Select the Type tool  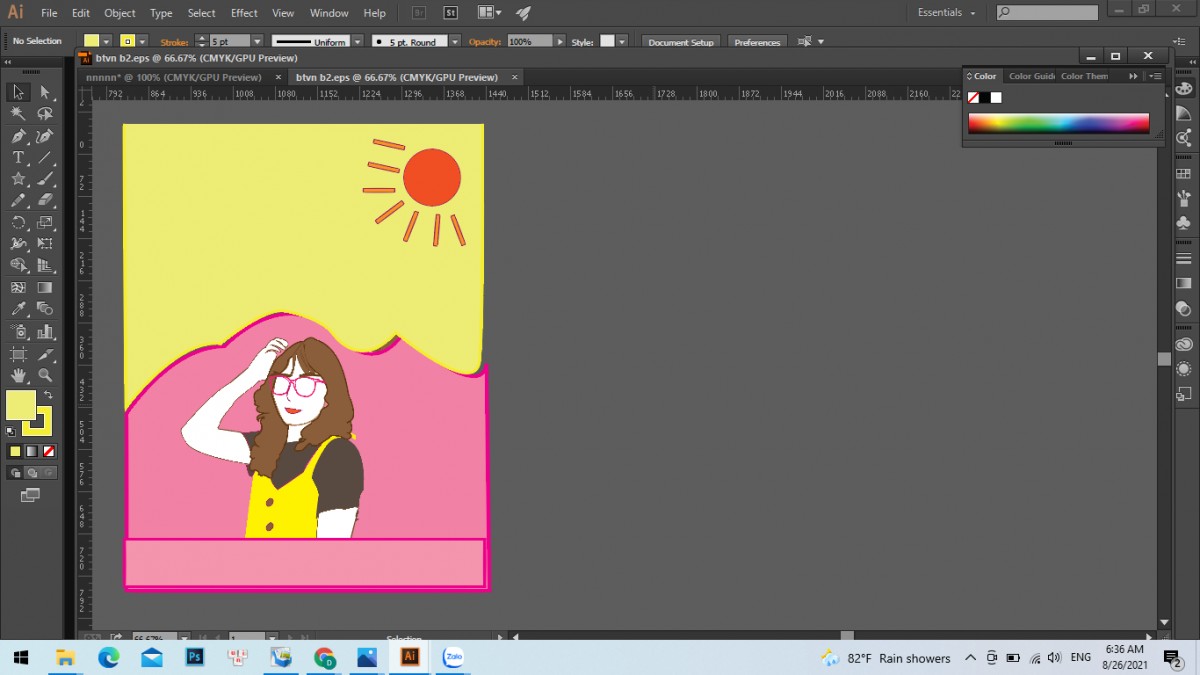click(x=18, y=158)
